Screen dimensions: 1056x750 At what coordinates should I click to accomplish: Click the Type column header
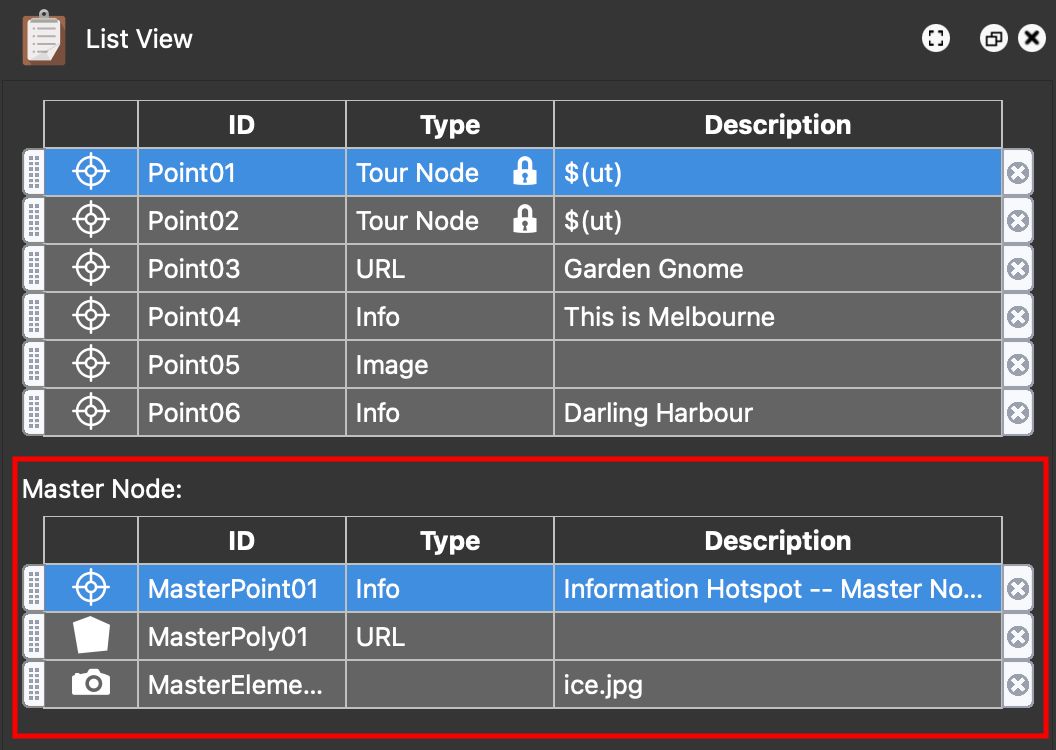click(x=449, y=124)
